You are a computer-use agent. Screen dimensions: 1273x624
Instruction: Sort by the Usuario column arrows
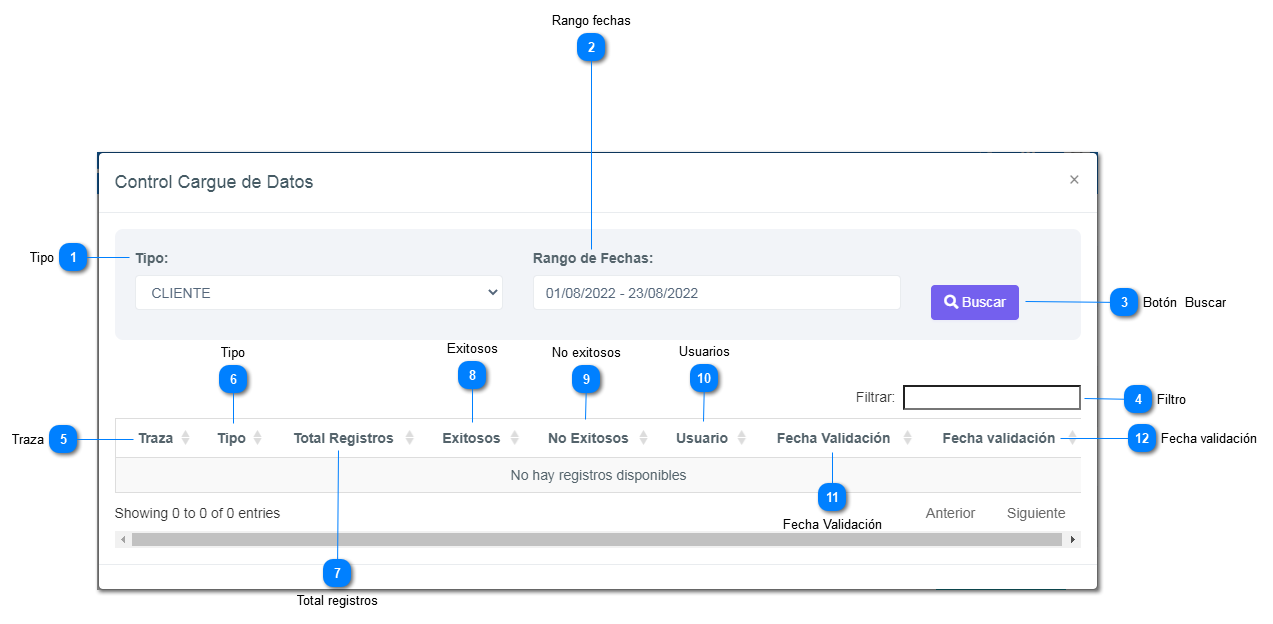[x=742, y=438]
